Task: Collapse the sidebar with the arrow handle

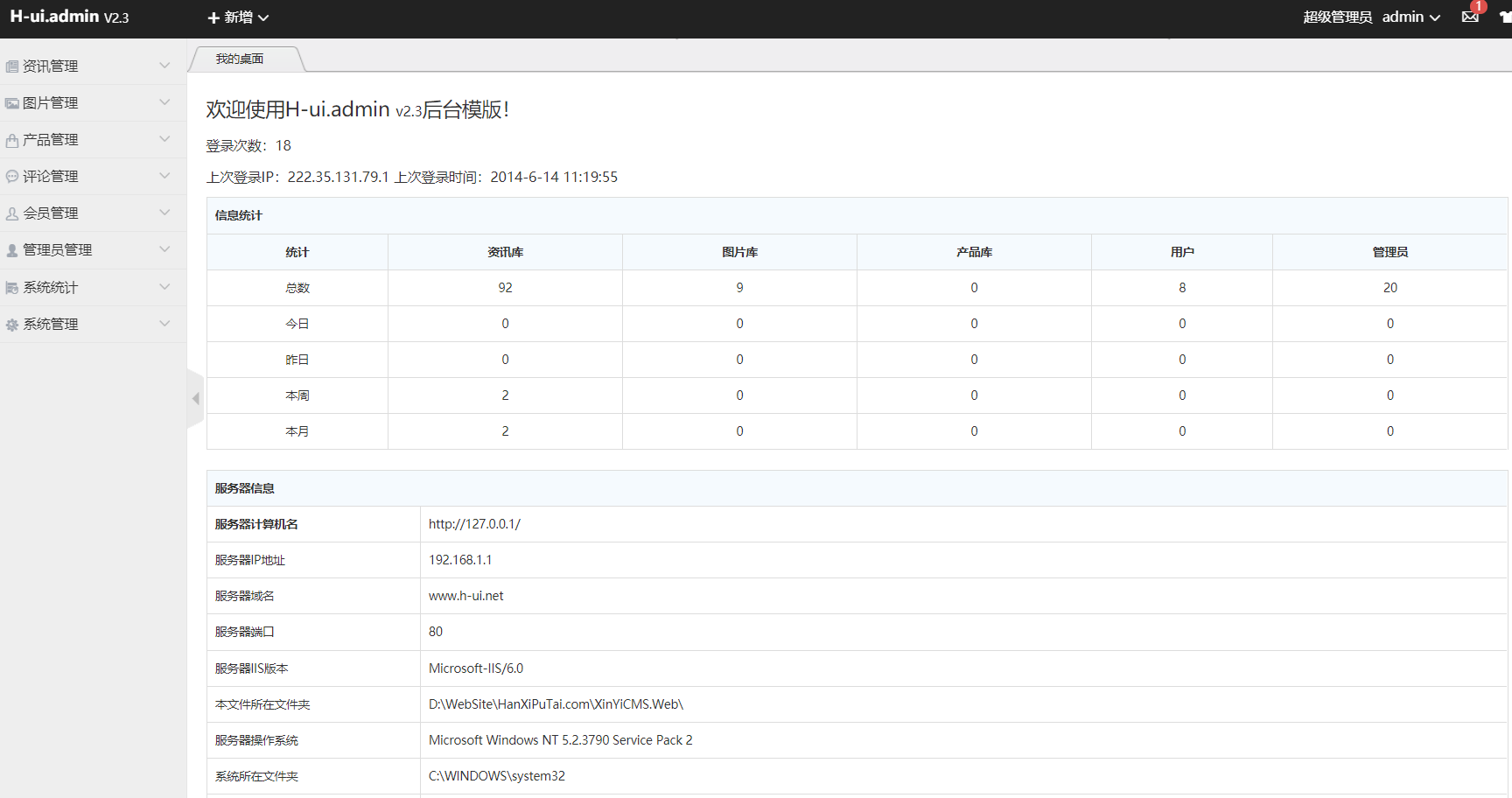Action: [195, 399]
